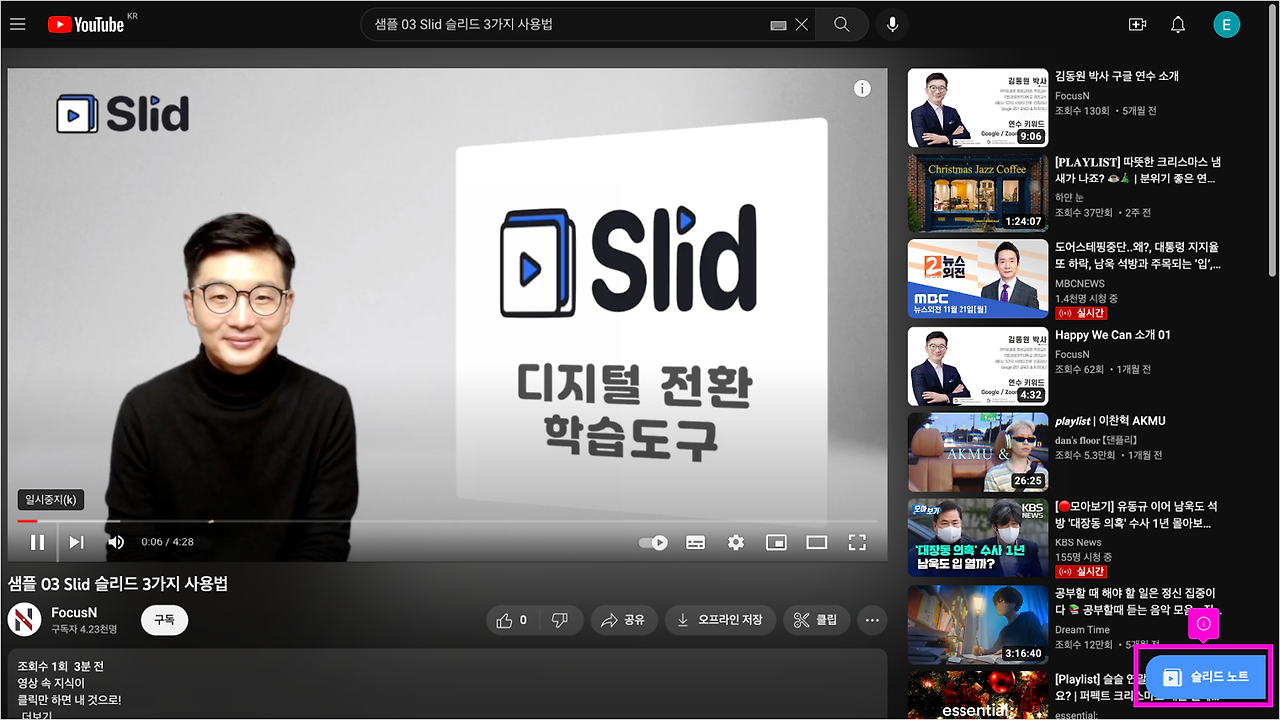Open notifications via the bell icon

tap(1178, 24)
